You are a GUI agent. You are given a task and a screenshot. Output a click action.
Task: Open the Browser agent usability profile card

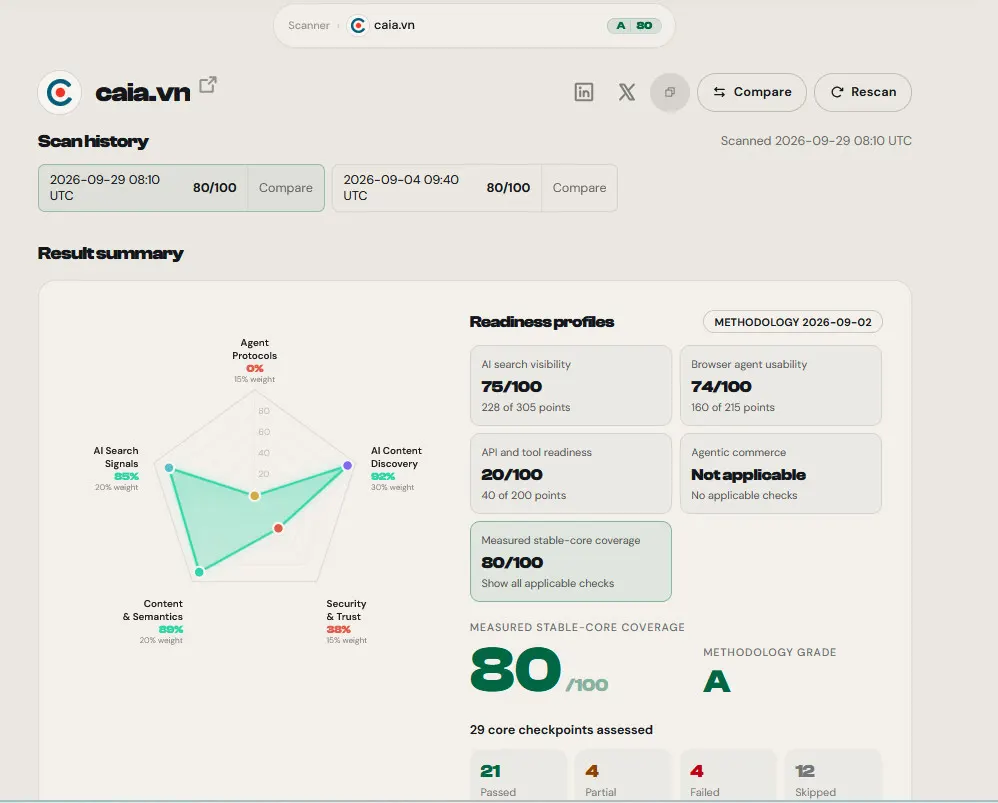[781, 386]
